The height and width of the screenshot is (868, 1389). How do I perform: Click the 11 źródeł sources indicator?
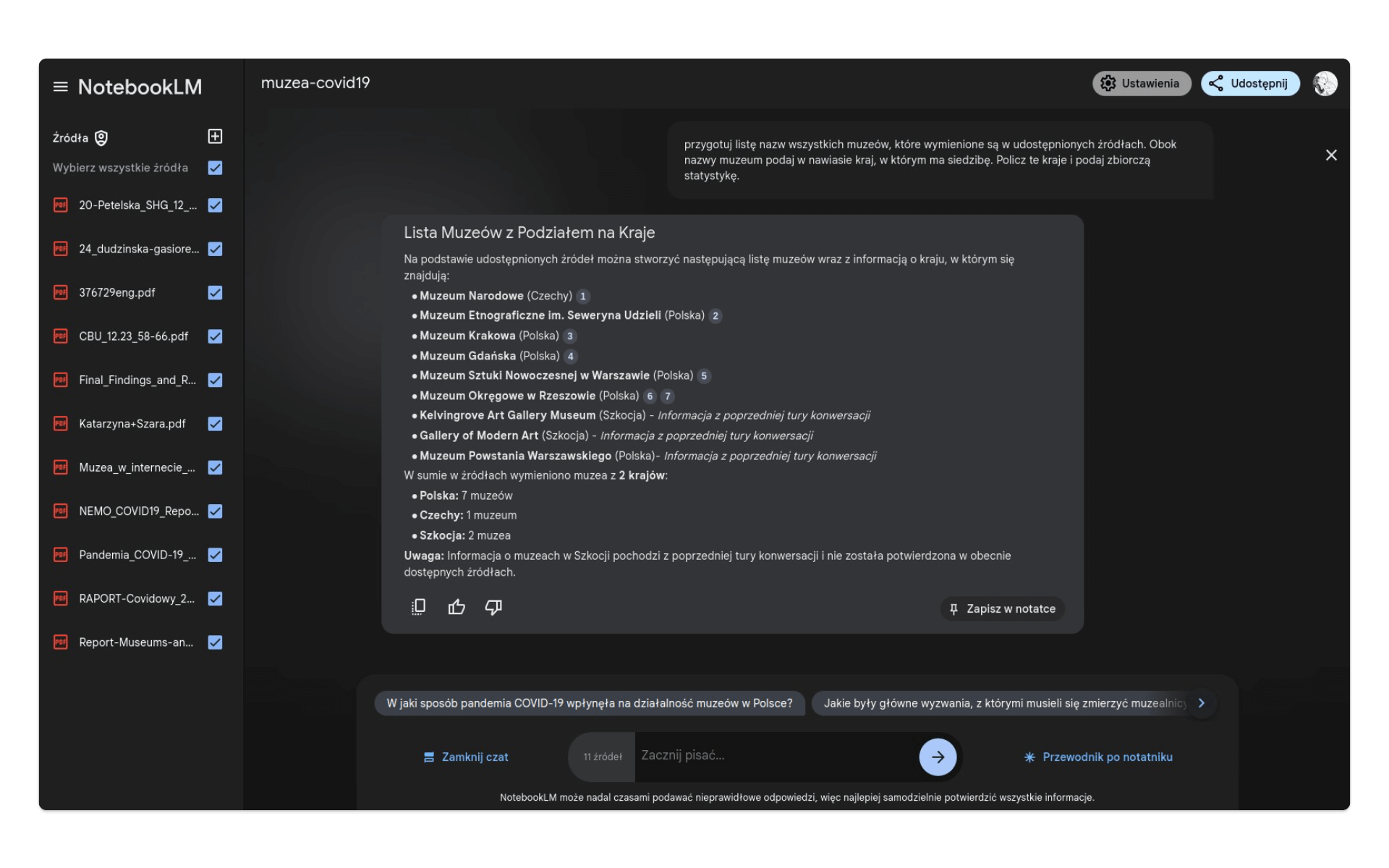603,757
